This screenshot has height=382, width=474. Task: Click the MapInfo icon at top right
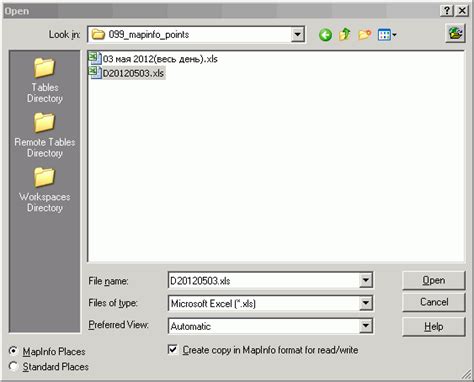point(456,33)
